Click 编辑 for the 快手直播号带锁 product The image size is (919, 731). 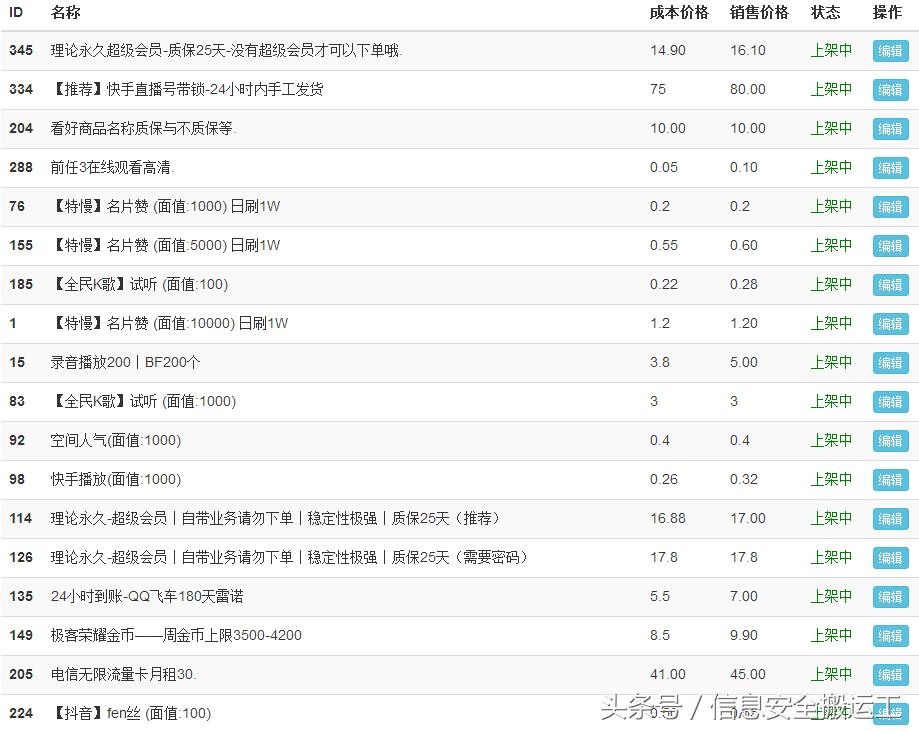889,89
